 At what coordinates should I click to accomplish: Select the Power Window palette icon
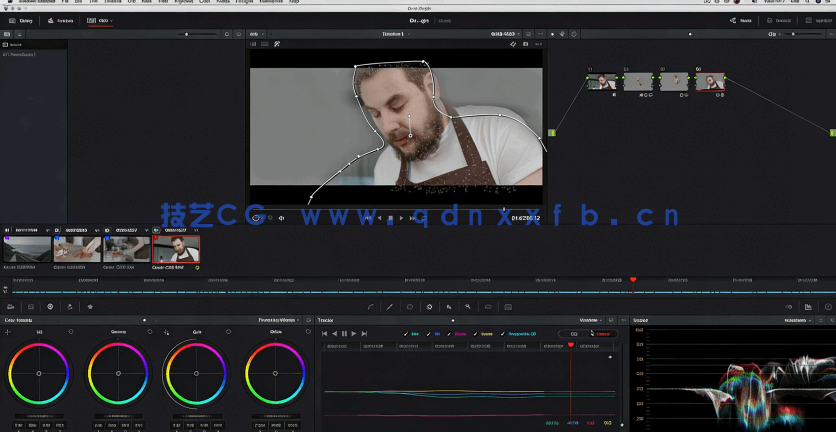[410, 306]
